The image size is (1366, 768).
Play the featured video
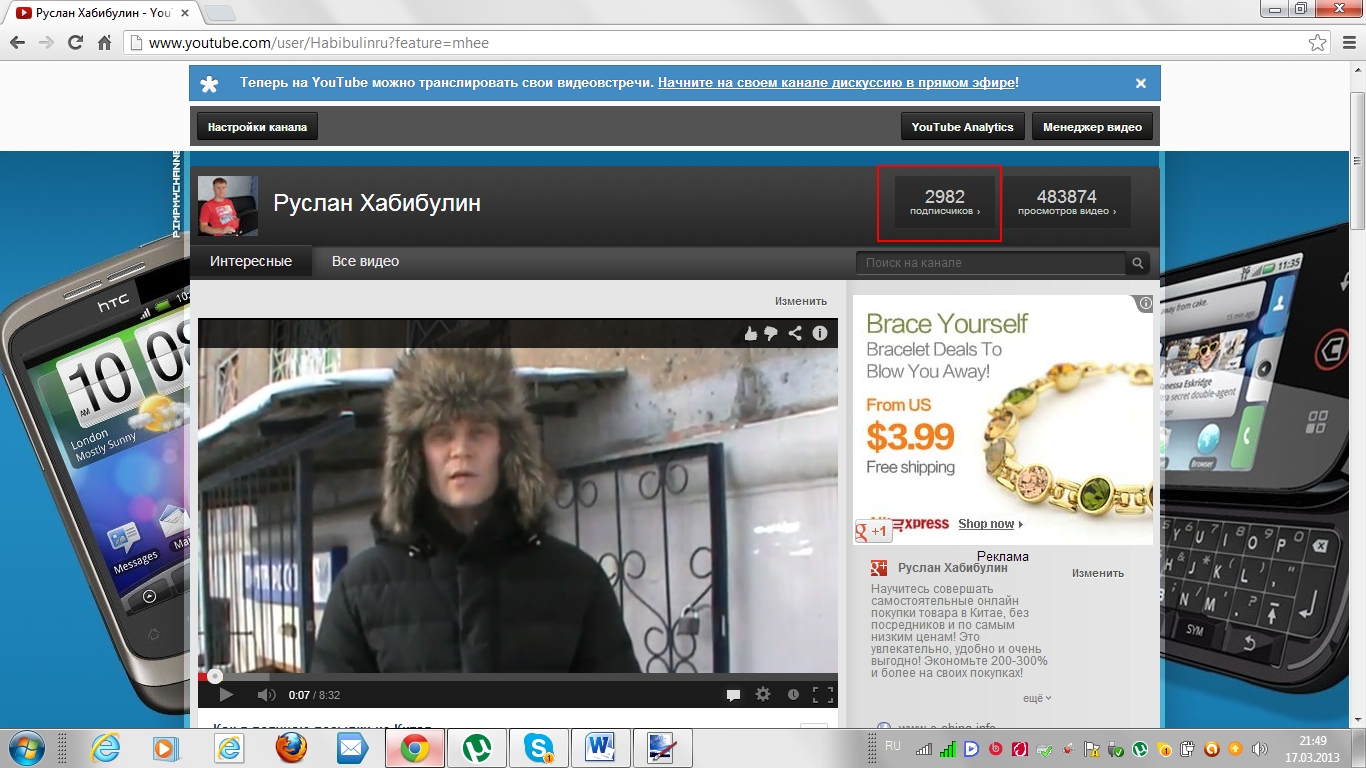[x=226, y=694]
